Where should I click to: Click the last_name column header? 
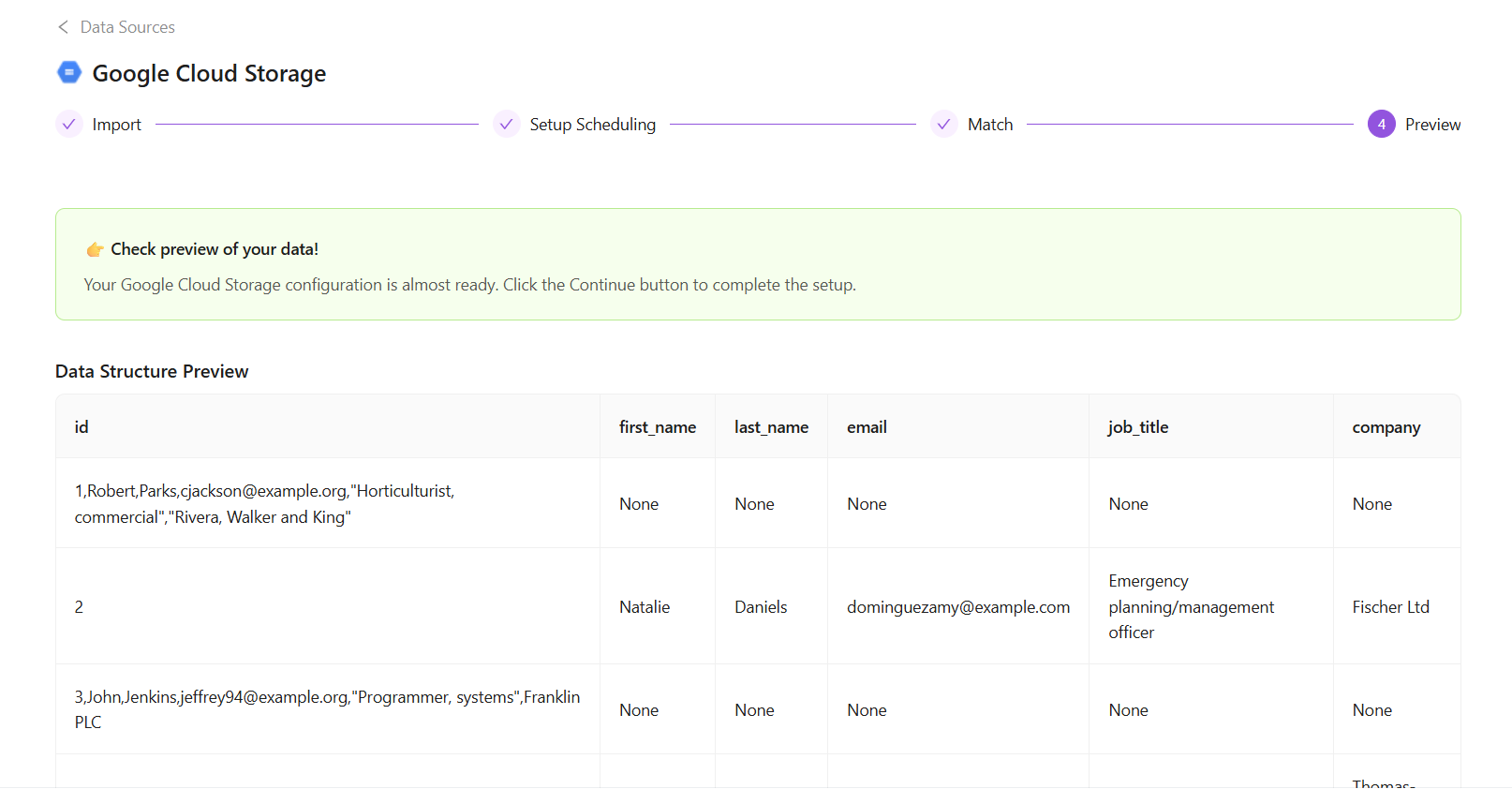771,427
